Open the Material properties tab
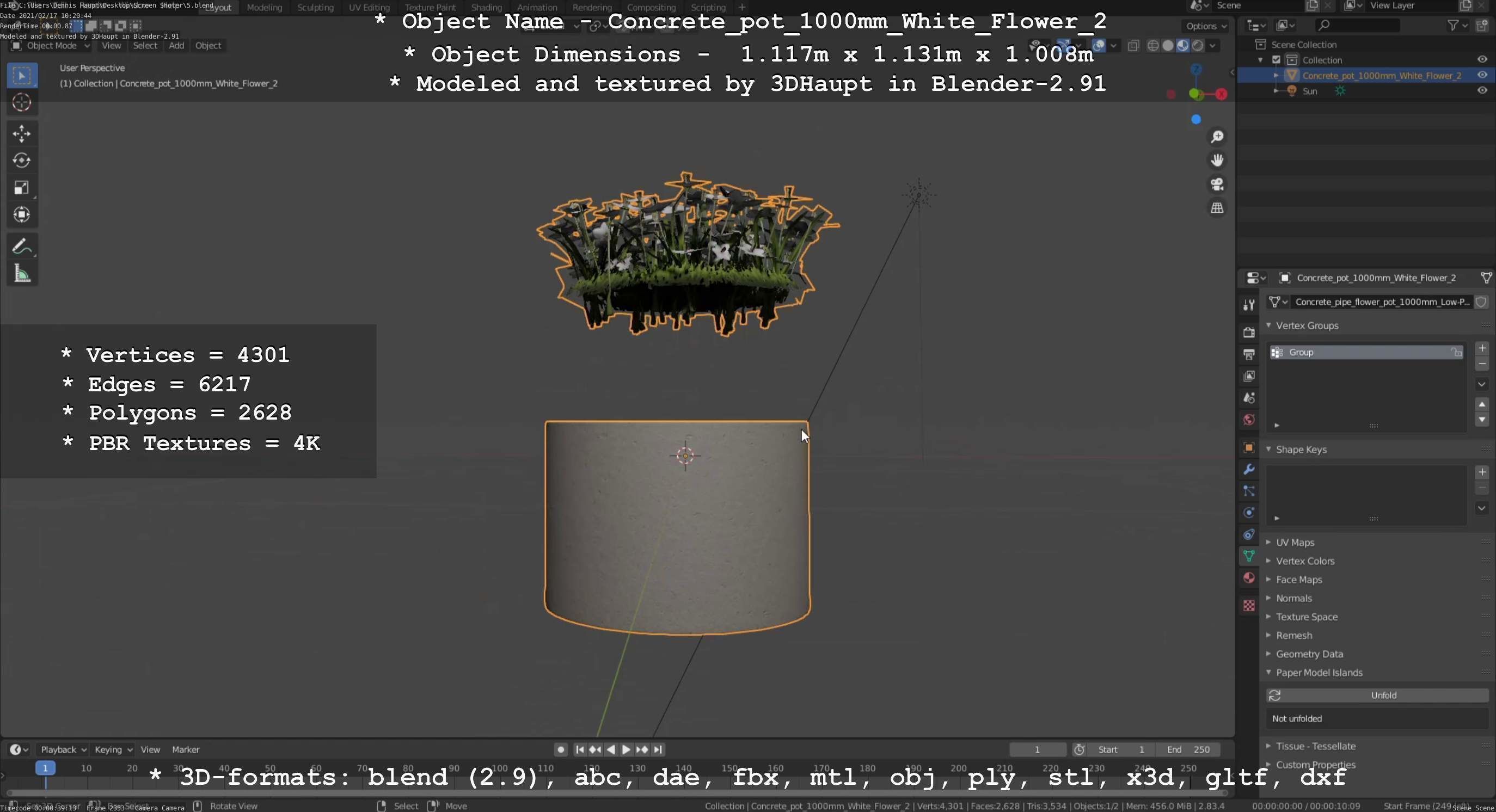The width and height of the screenshot is (1496, 812). (x=1249, y=578)
